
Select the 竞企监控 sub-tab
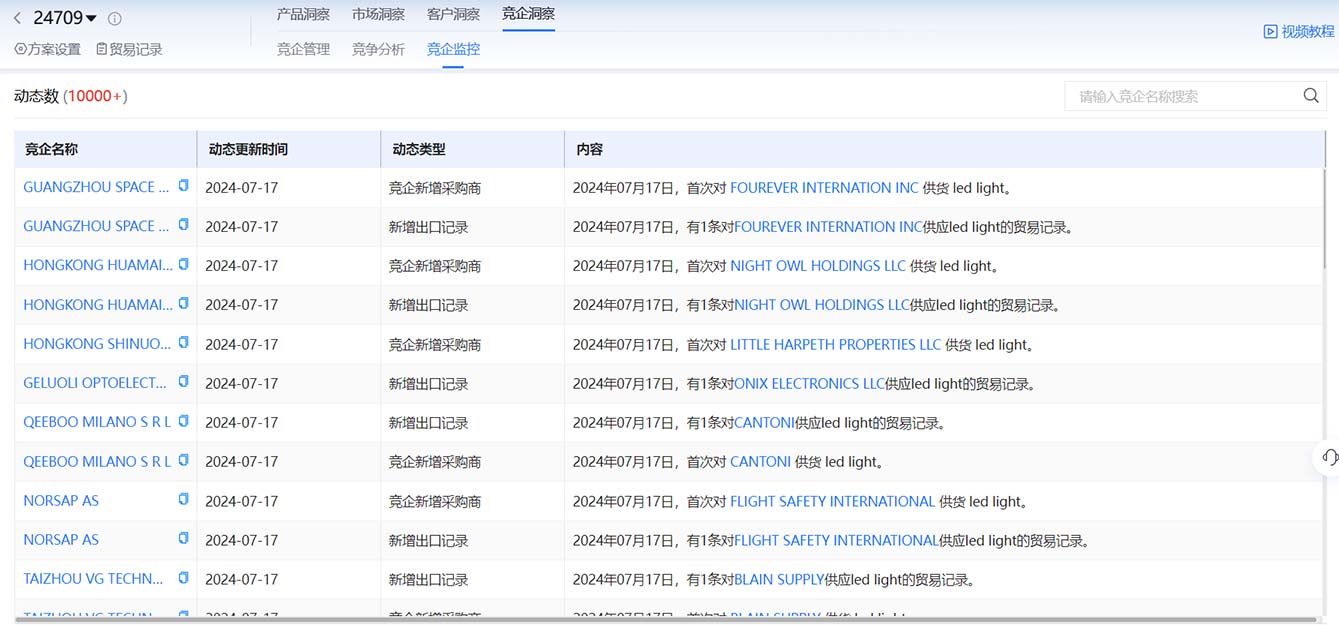453,49
